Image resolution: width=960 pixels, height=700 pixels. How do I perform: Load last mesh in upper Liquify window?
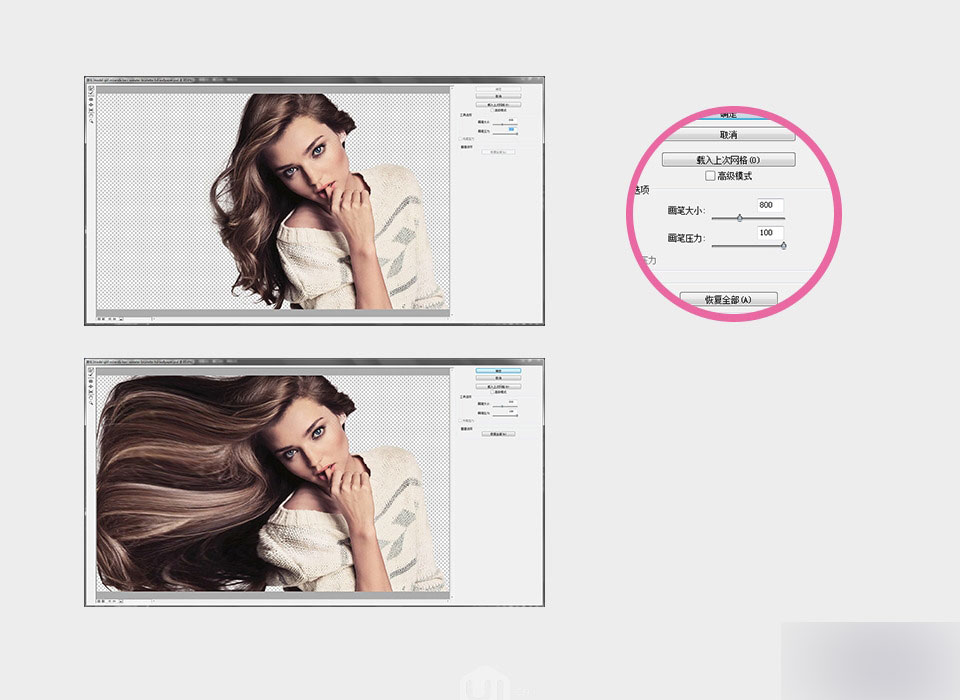coord(498,105)
